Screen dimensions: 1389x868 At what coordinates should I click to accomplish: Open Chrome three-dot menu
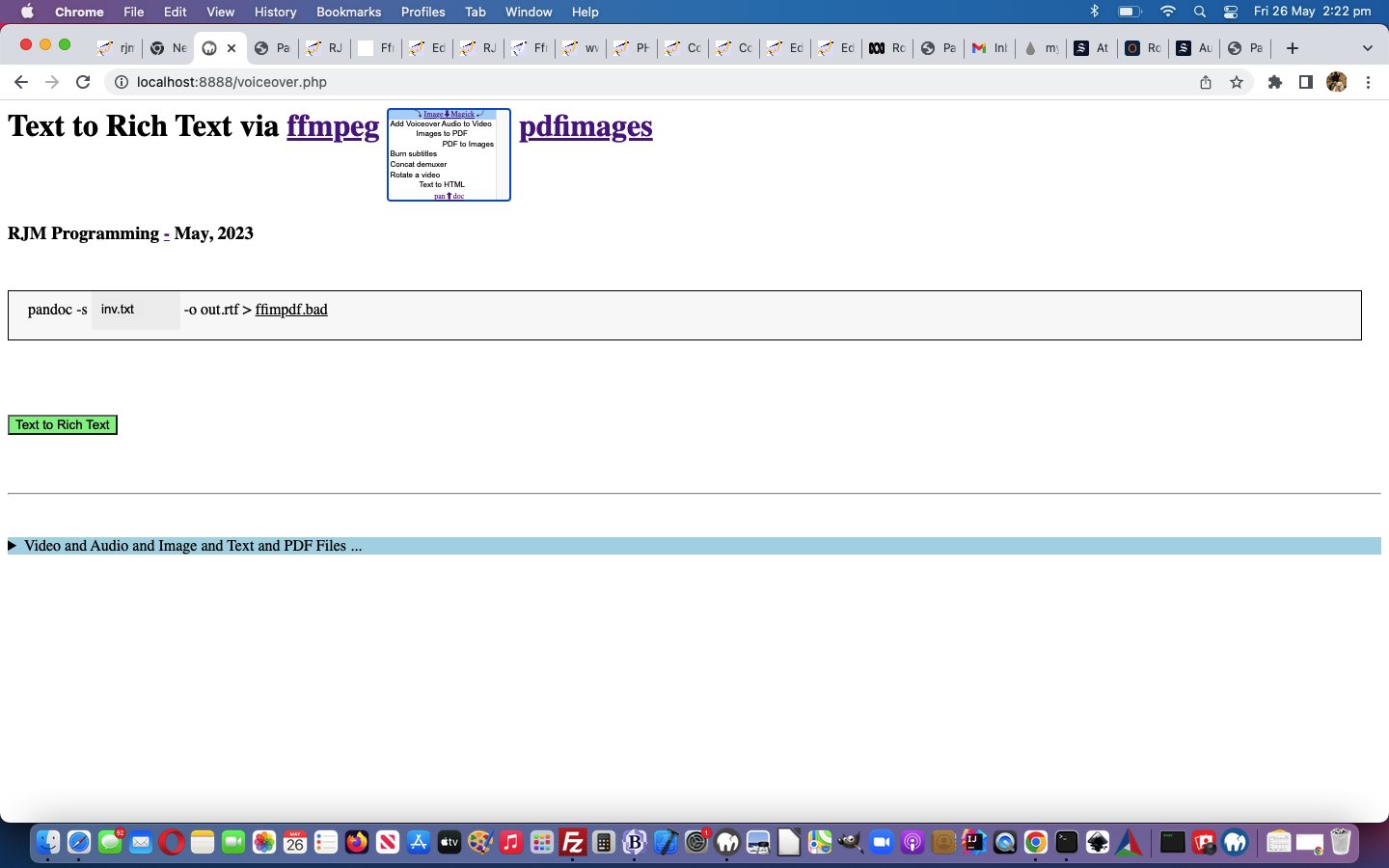click(x=1368, y=82)
